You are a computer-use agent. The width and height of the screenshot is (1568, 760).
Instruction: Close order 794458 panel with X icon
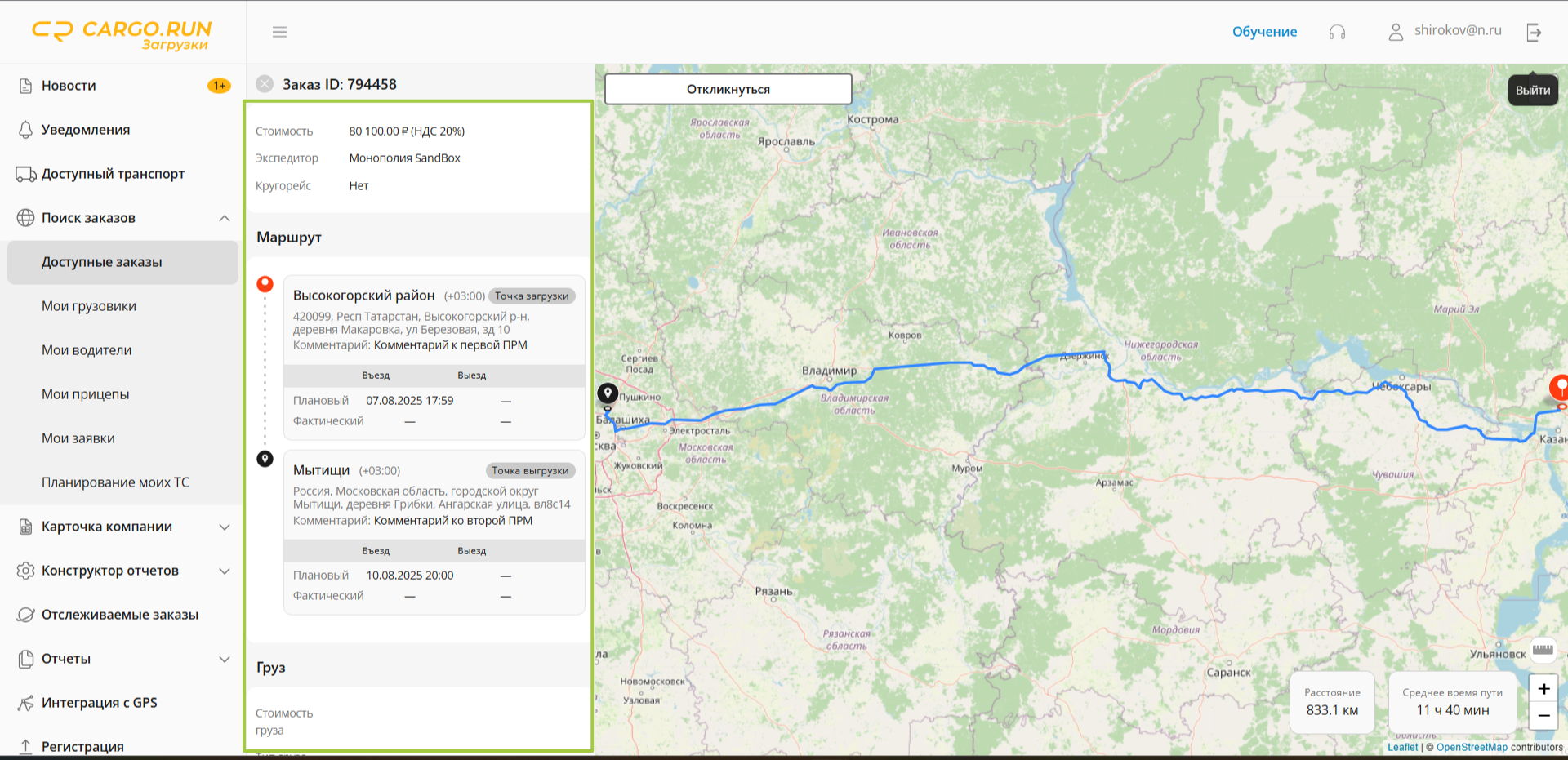tap(265, 84)
